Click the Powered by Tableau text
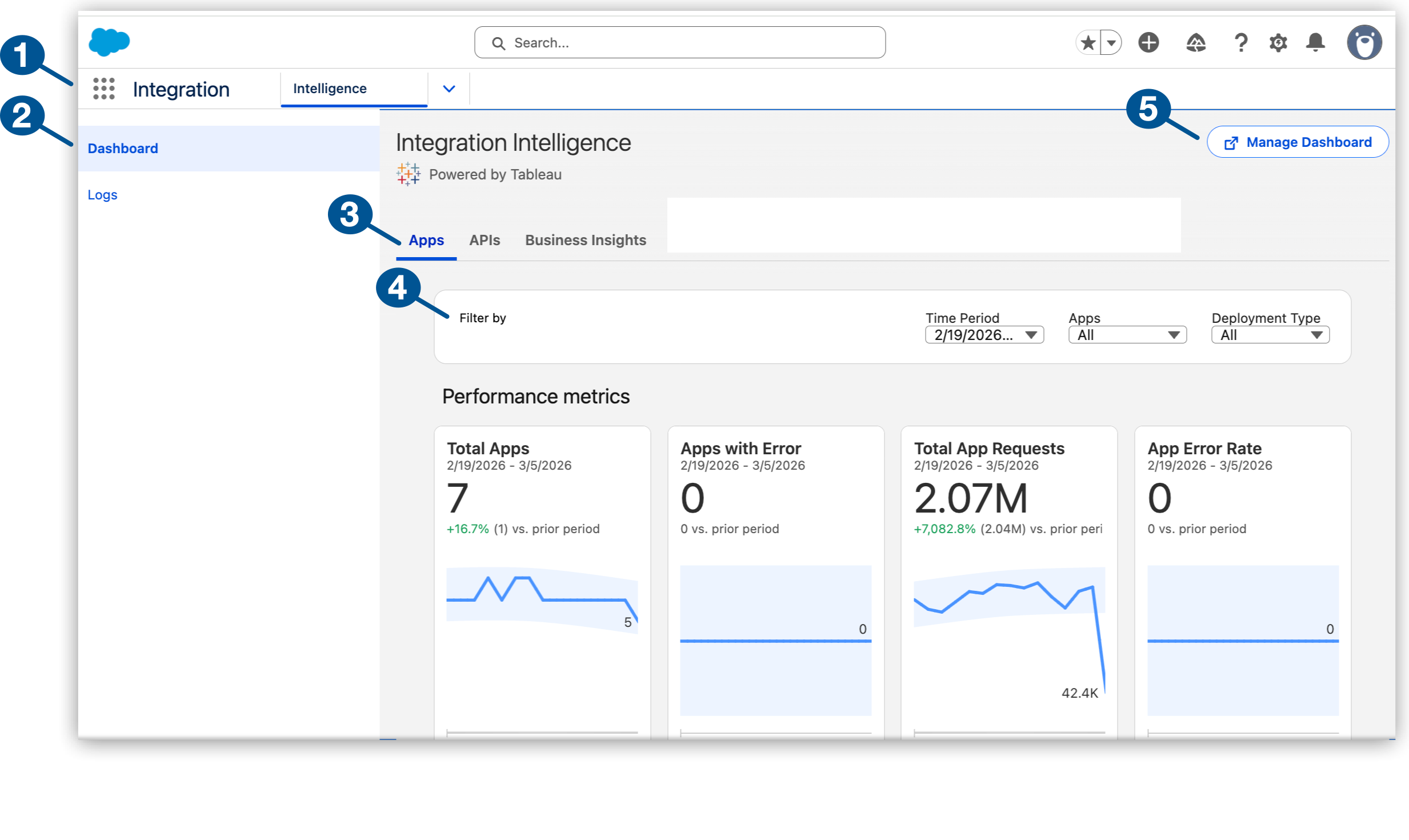The image size is (1409, 840). 495,175
